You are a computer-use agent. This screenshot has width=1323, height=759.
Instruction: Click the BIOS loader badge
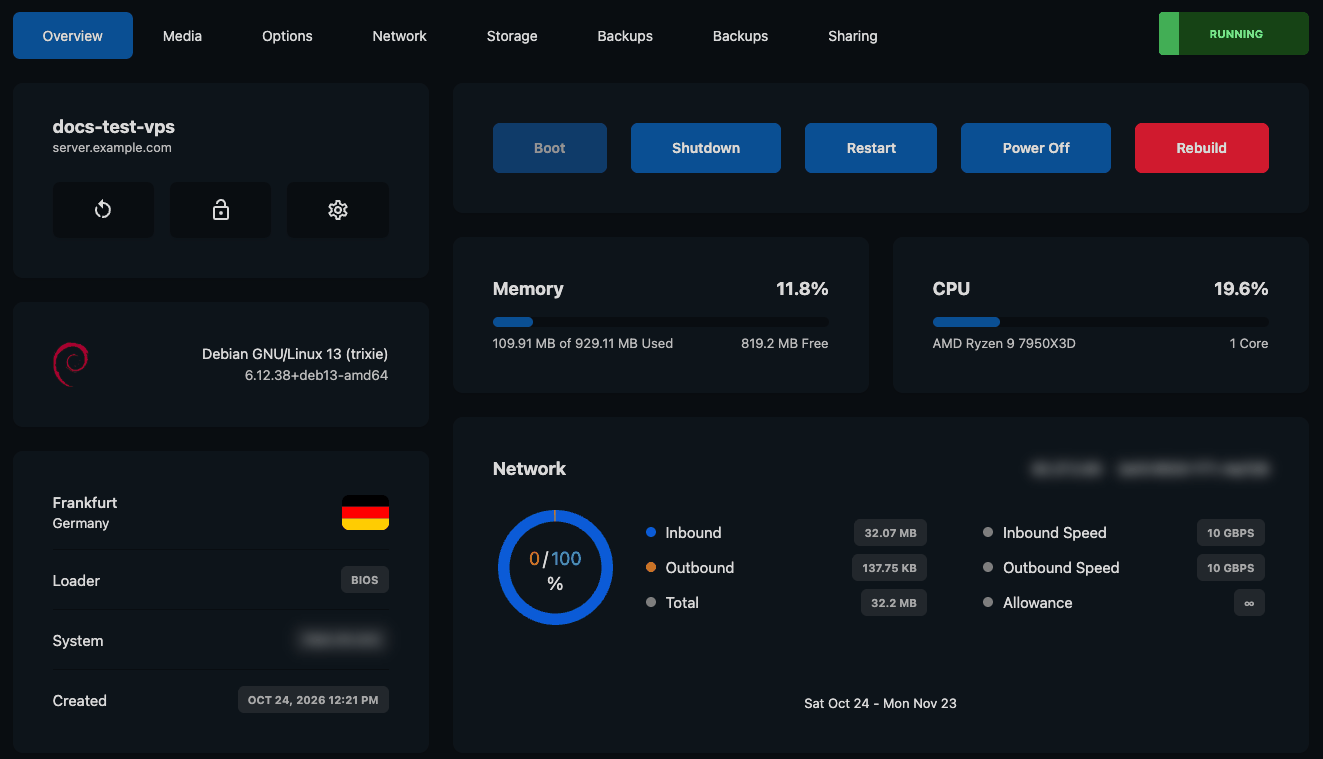365,580
